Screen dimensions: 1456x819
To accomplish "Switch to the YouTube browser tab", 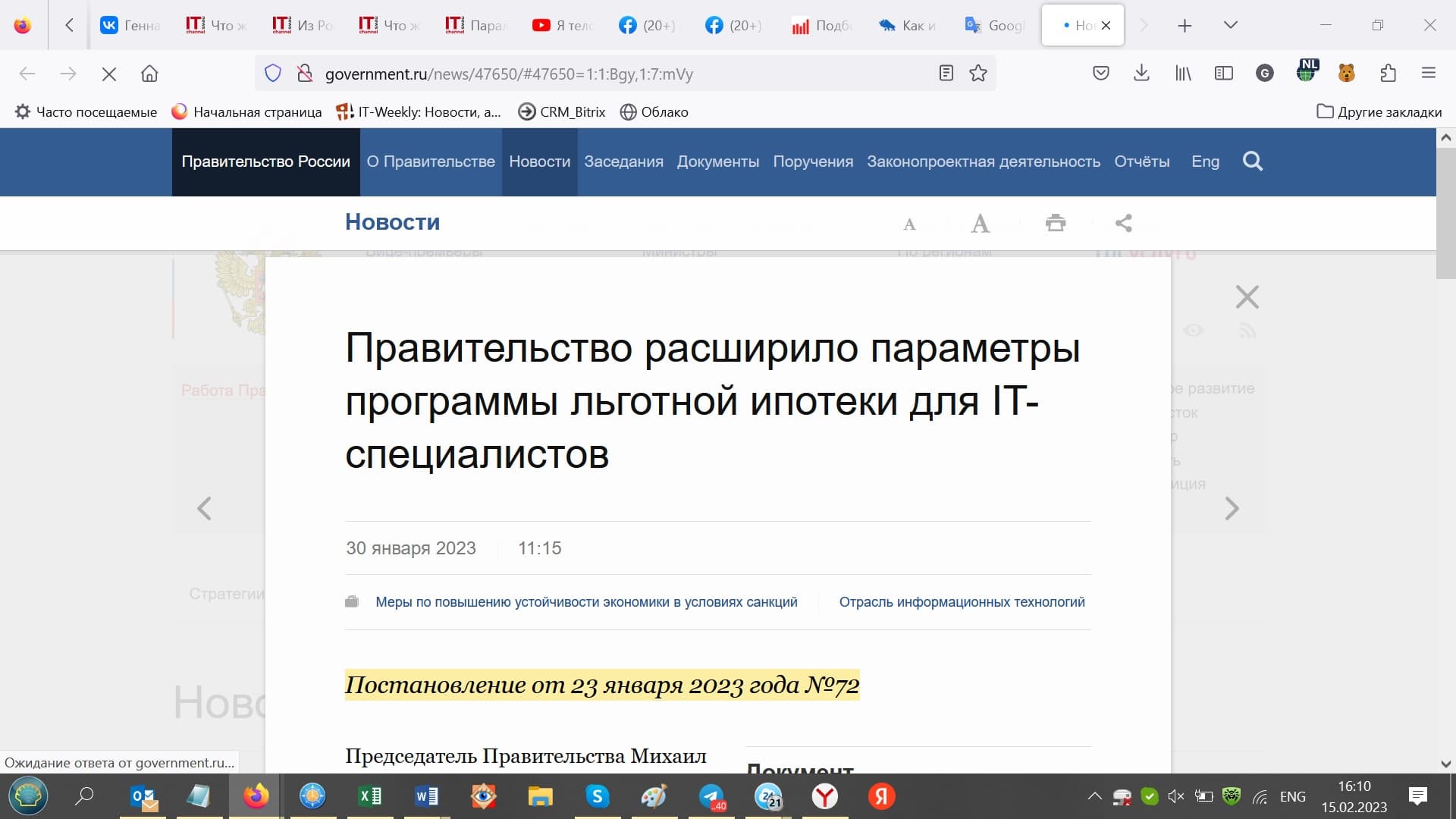I will click(x=561, y=25).
